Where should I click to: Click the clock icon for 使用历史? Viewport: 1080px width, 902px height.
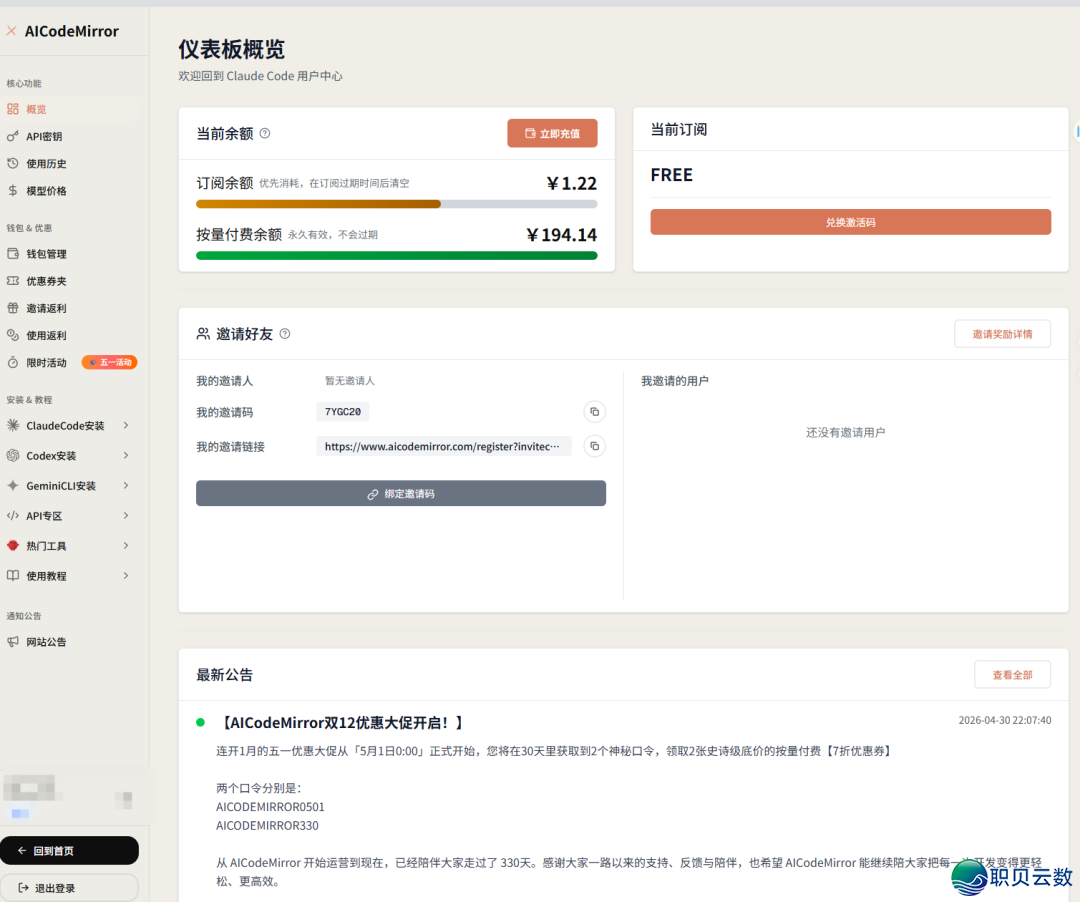pos(13,163)
